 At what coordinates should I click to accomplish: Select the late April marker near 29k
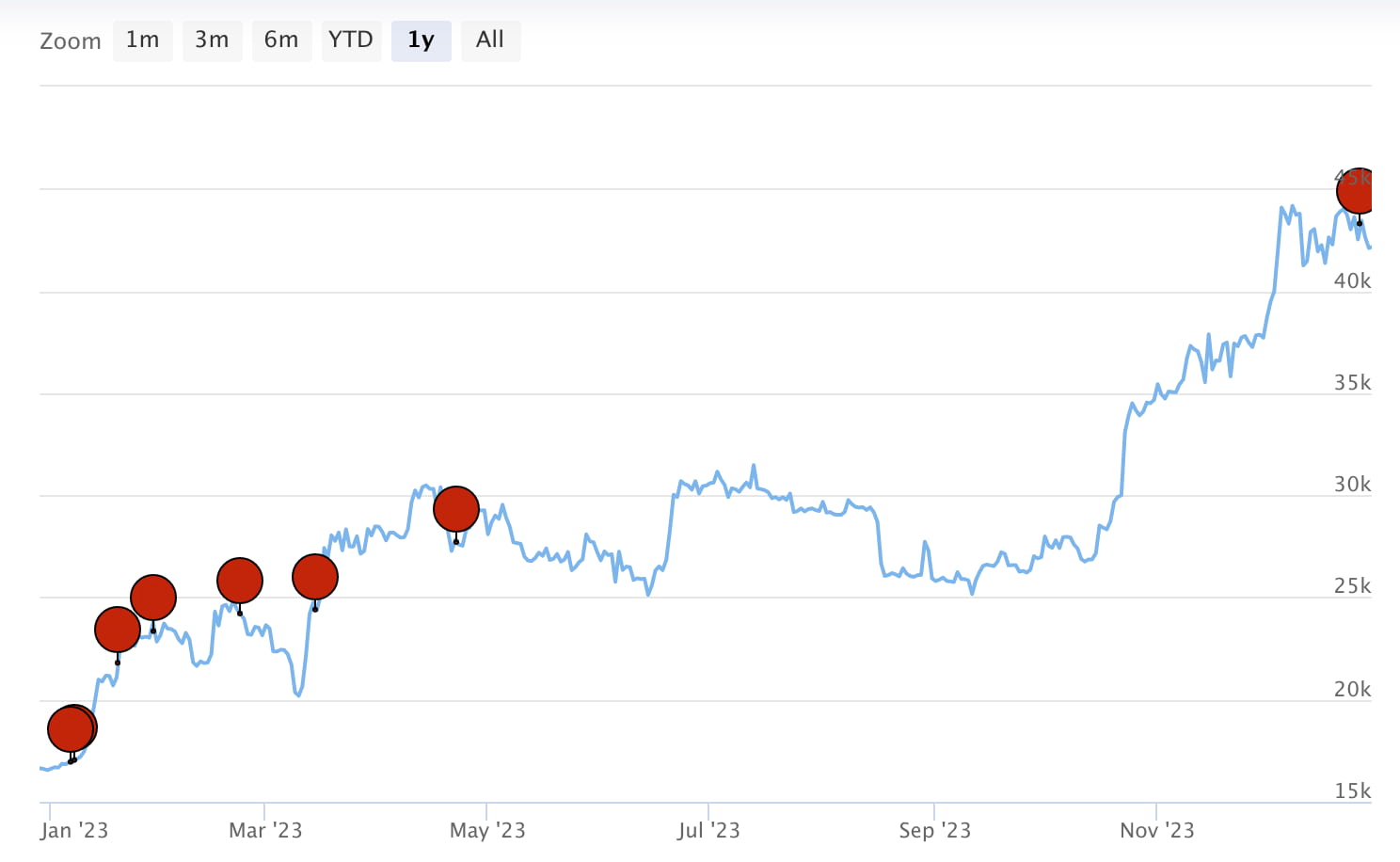point(456,509)
